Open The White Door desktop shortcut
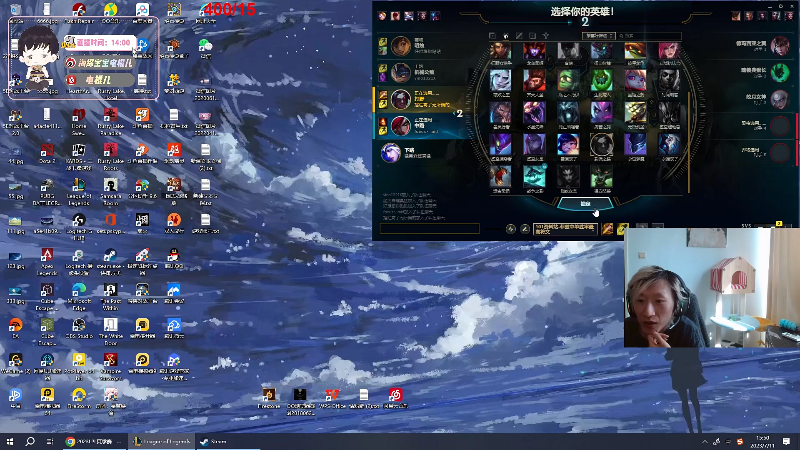 [x=110, y=331]
